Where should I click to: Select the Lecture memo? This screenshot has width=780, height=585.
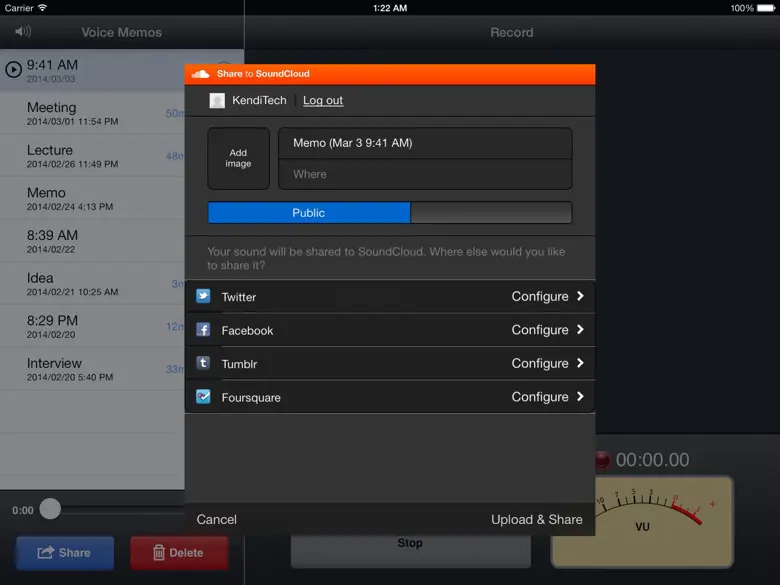(92, 156)
